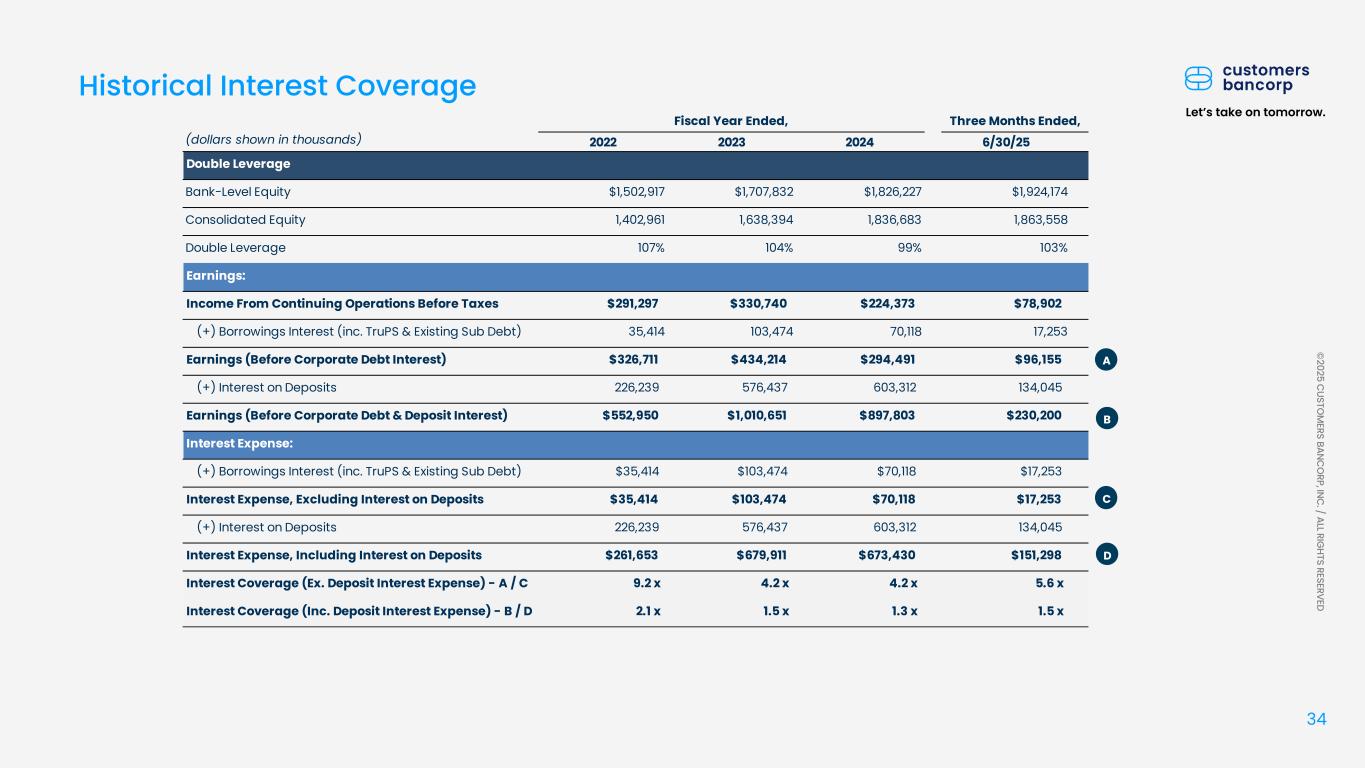This screenshot has height=768, width=1365.
Task: Click the circular A marker badge
Action: (x=1107, y=361)
